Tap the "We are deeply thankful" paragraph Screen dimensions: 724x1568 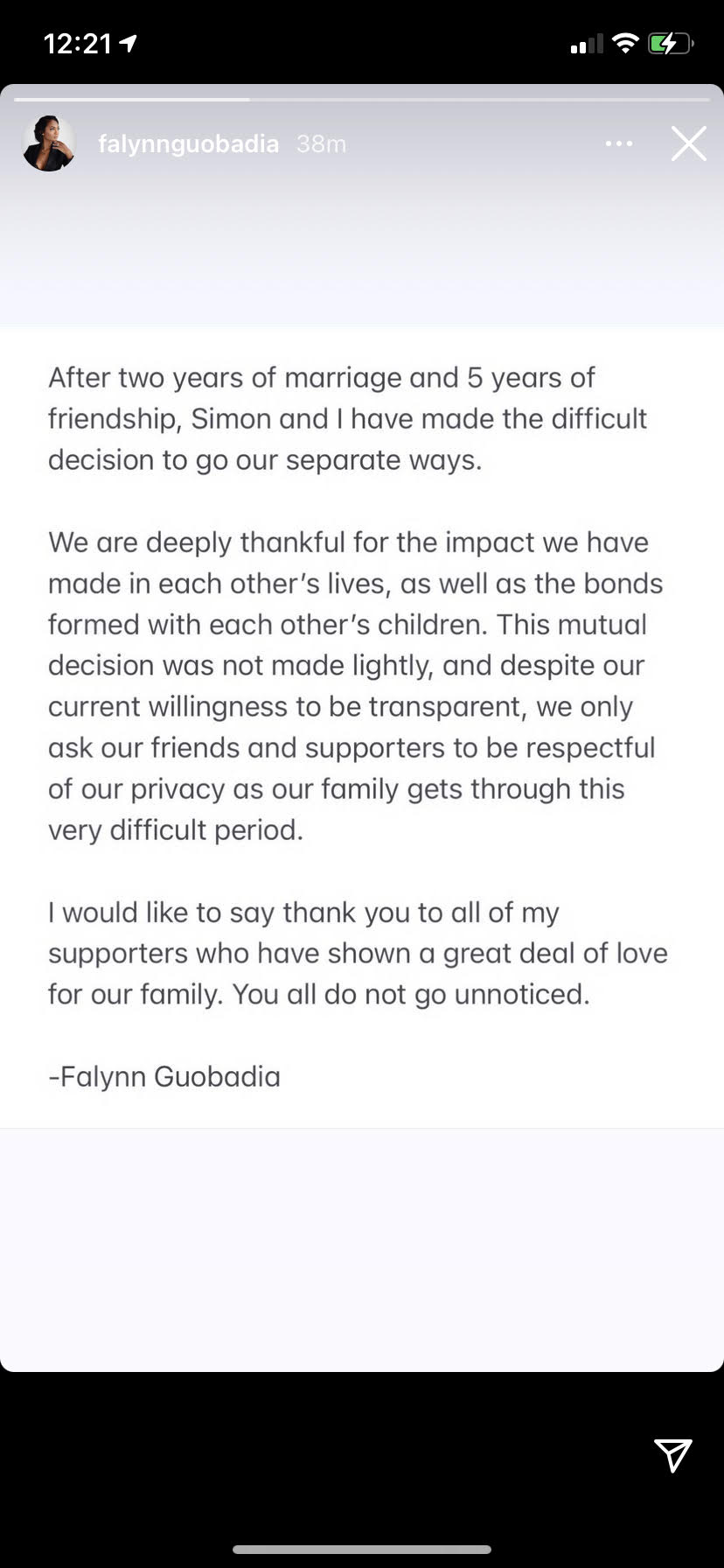point(356,686)
